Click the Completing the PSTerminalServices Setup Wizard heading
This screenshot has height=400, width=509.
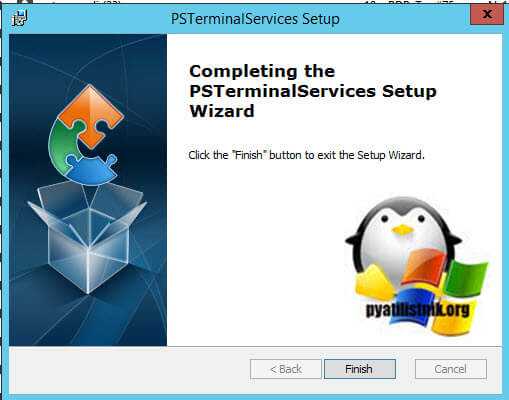[313, 91]
